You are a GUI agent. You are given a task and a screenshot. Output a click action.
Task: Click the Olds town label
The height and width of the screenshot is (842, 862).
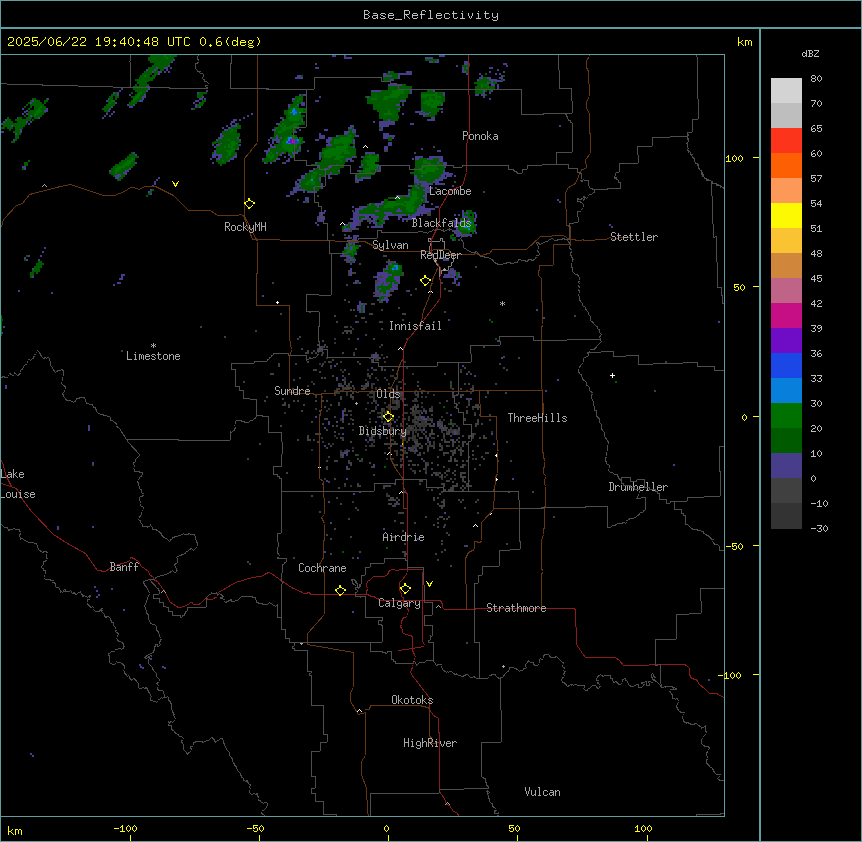(388, 394)
